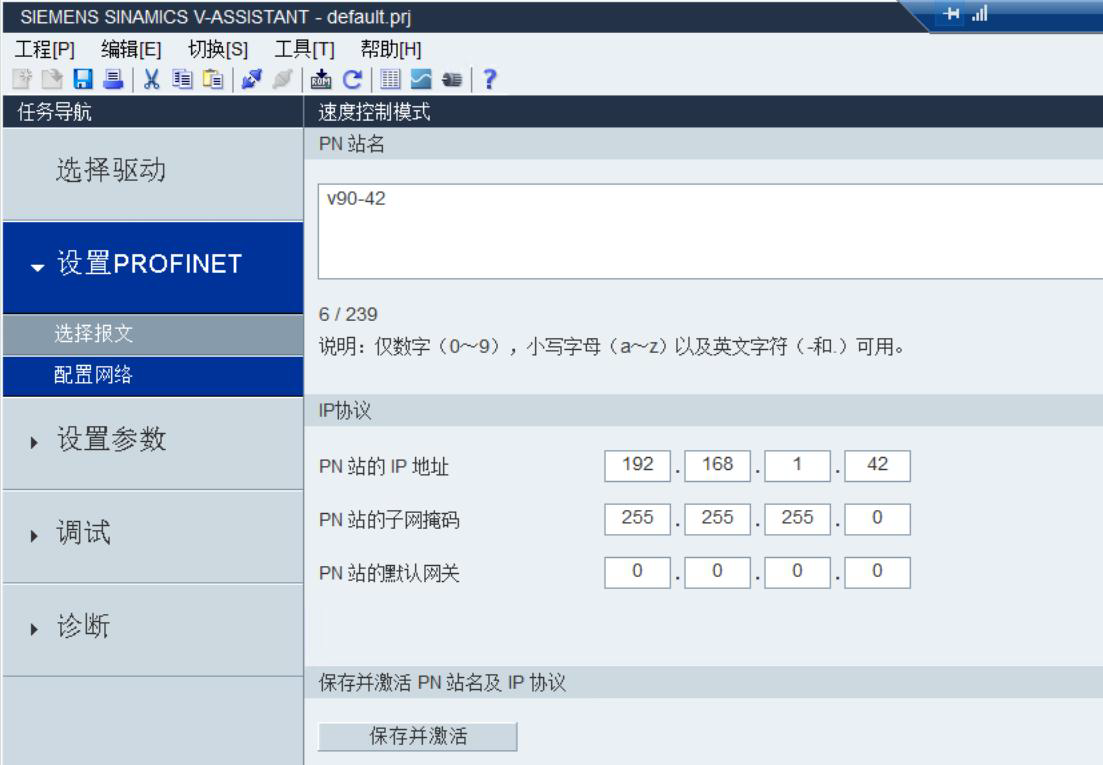1103x765 pixels.
Task: Click the IP address third octet field 1
Action: click(x=798, y=465)
